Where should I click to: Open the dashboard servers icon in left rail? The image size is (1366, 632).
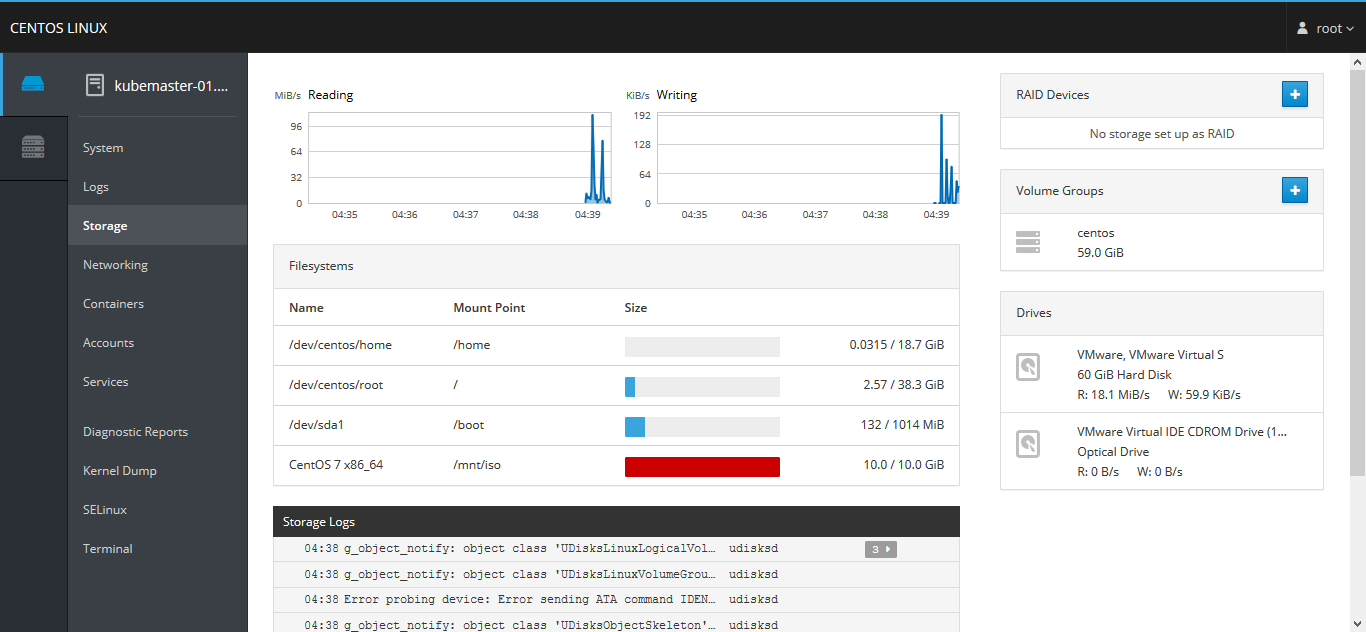tap(33, 148)
